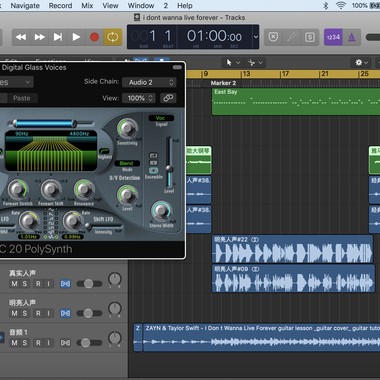The image size is (380, 380).
Task: Open the Mix menu
Action: (x=87, y=6)
